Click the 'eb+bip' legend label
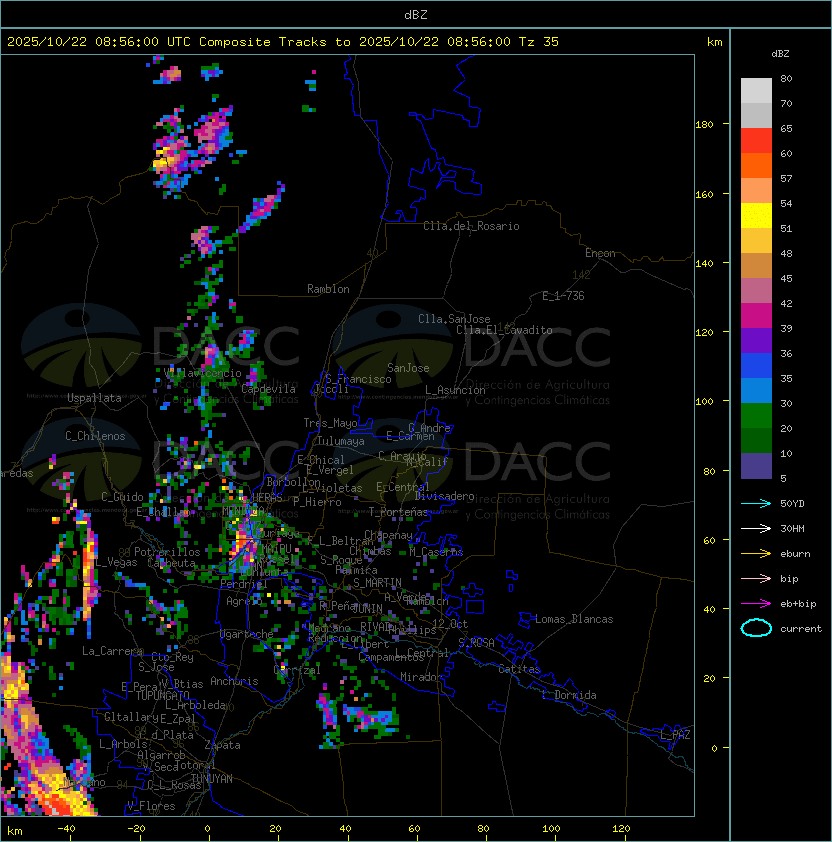This screenshot has height=842, width=832. pyautogui.click(x=798, y=604)
